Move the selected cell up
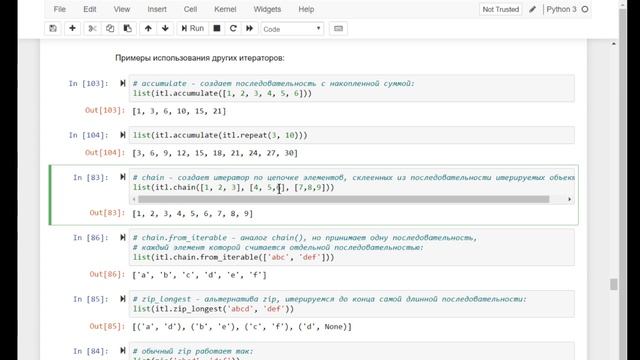The width and height of the screenshot is (640, 360). coord(148,29)
